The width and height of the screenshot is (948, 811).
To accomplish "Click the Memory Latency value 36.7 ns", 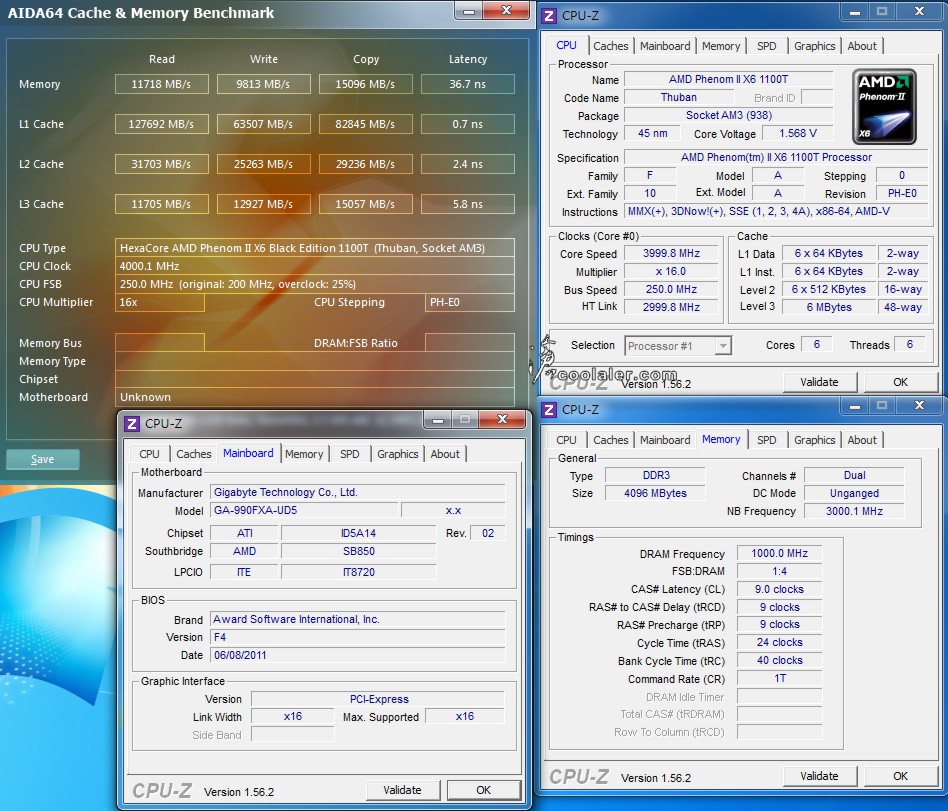I will click(x=467, y=84).
